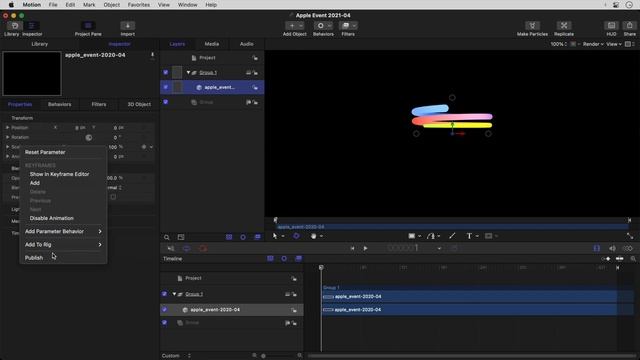Select the Text tool
Image resolution: width=640 pixels, height=360 pixels.
[x=469, y=236]
